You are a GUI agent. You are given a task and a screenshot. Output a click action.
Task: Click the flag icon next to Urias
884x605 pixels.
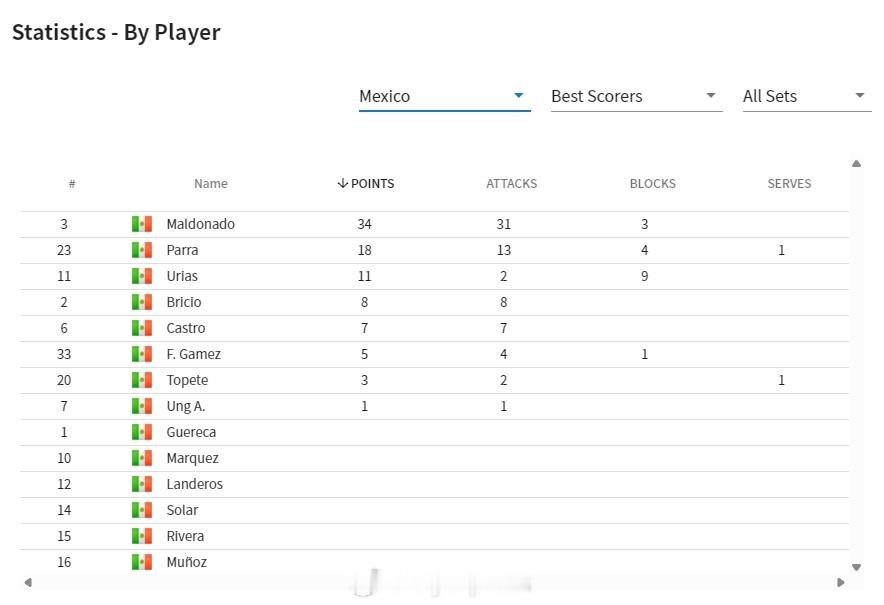click(142, 276)
